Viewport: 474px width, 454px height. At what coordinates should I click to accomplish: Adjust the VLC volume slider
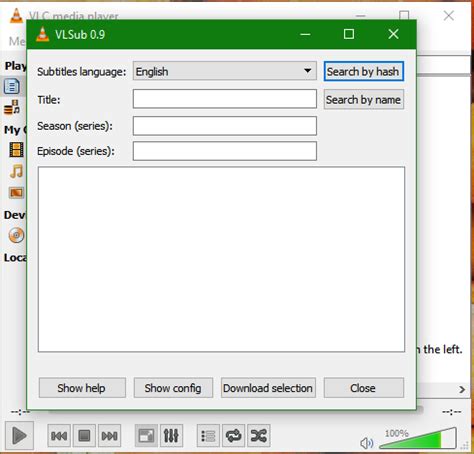[x=418, y=438]
